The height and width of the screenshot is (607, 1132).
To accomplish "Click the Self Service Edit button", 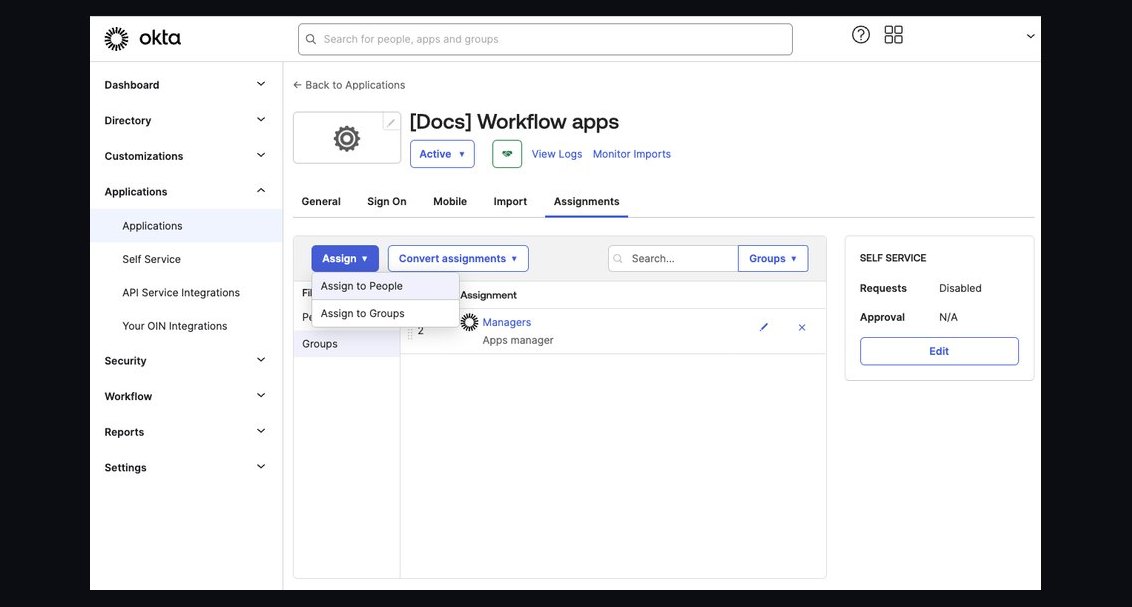I will (939, 351).
